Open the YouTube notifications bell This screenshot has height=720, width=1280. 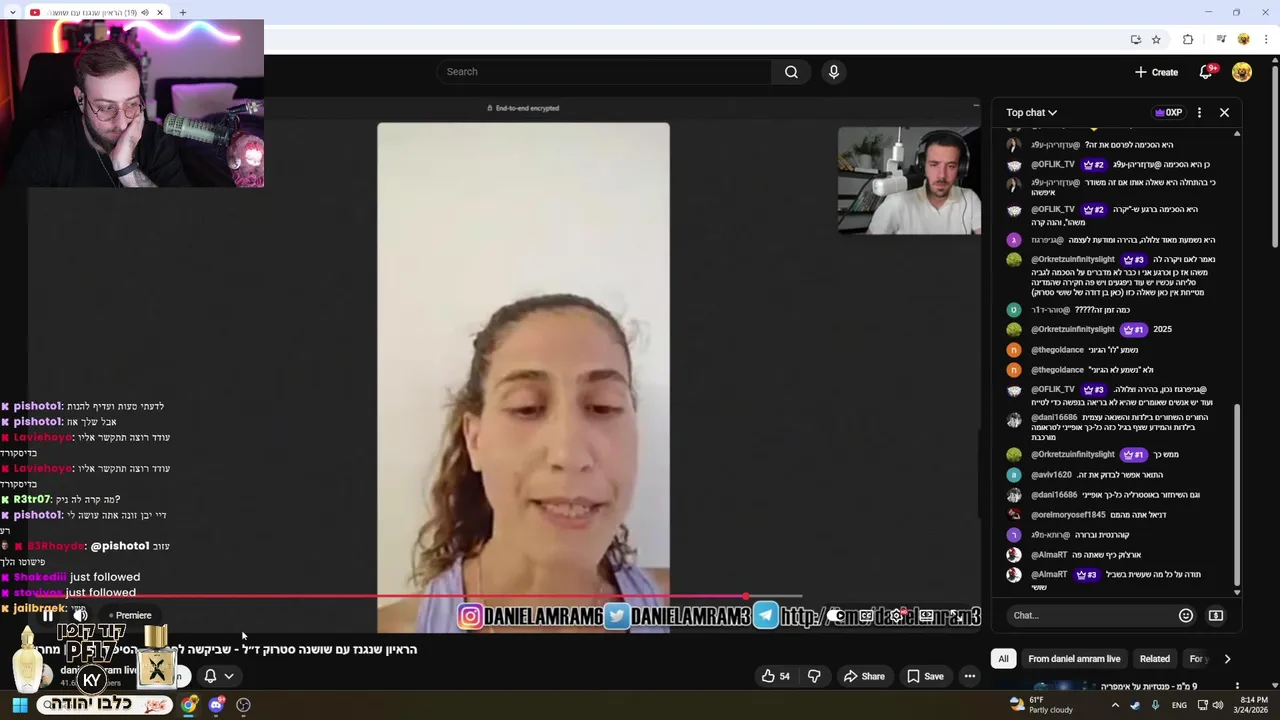coord(1206,72)
